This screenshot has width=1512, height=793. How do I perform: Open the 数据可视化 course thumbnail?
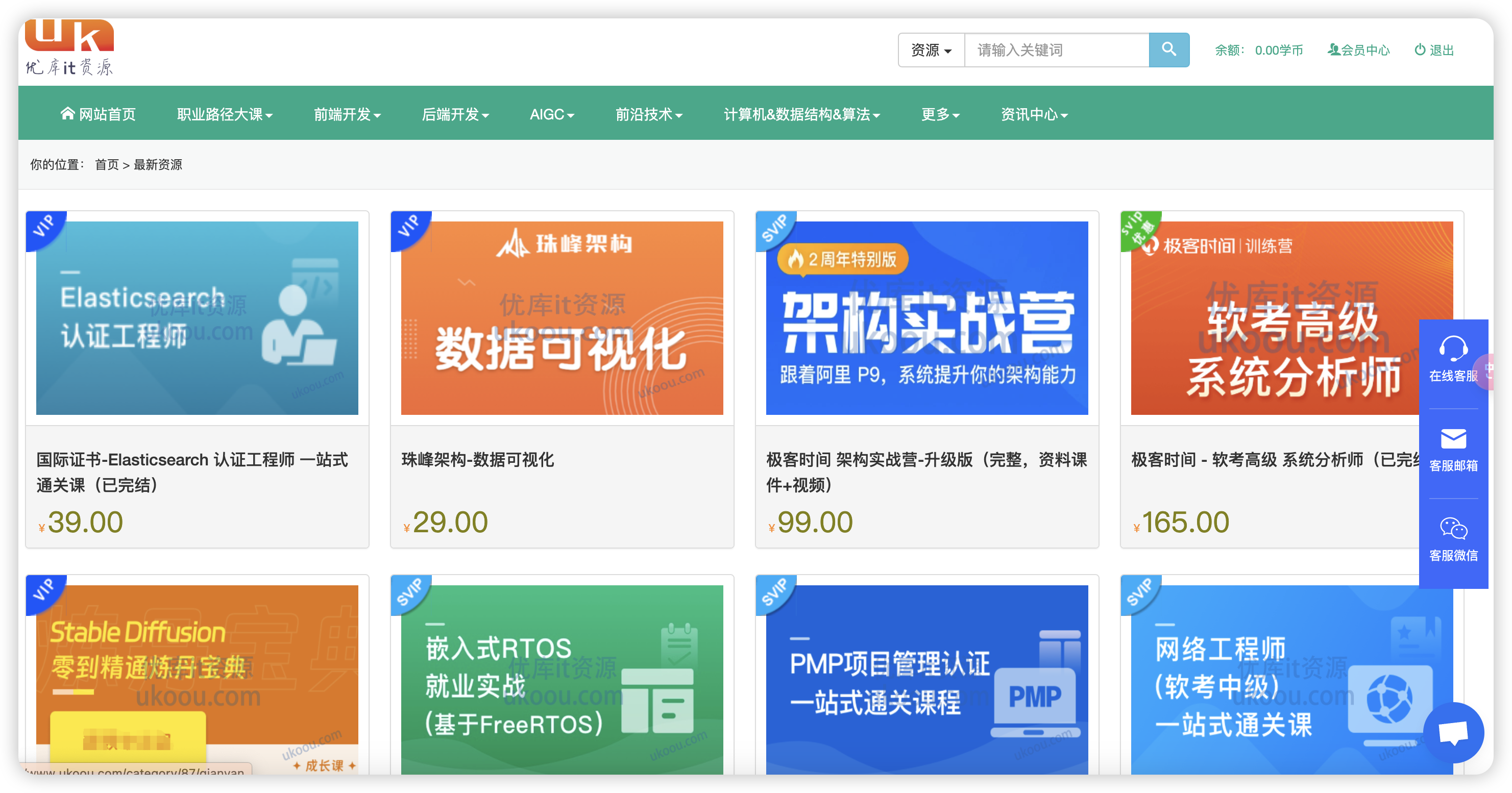[562, 317]
